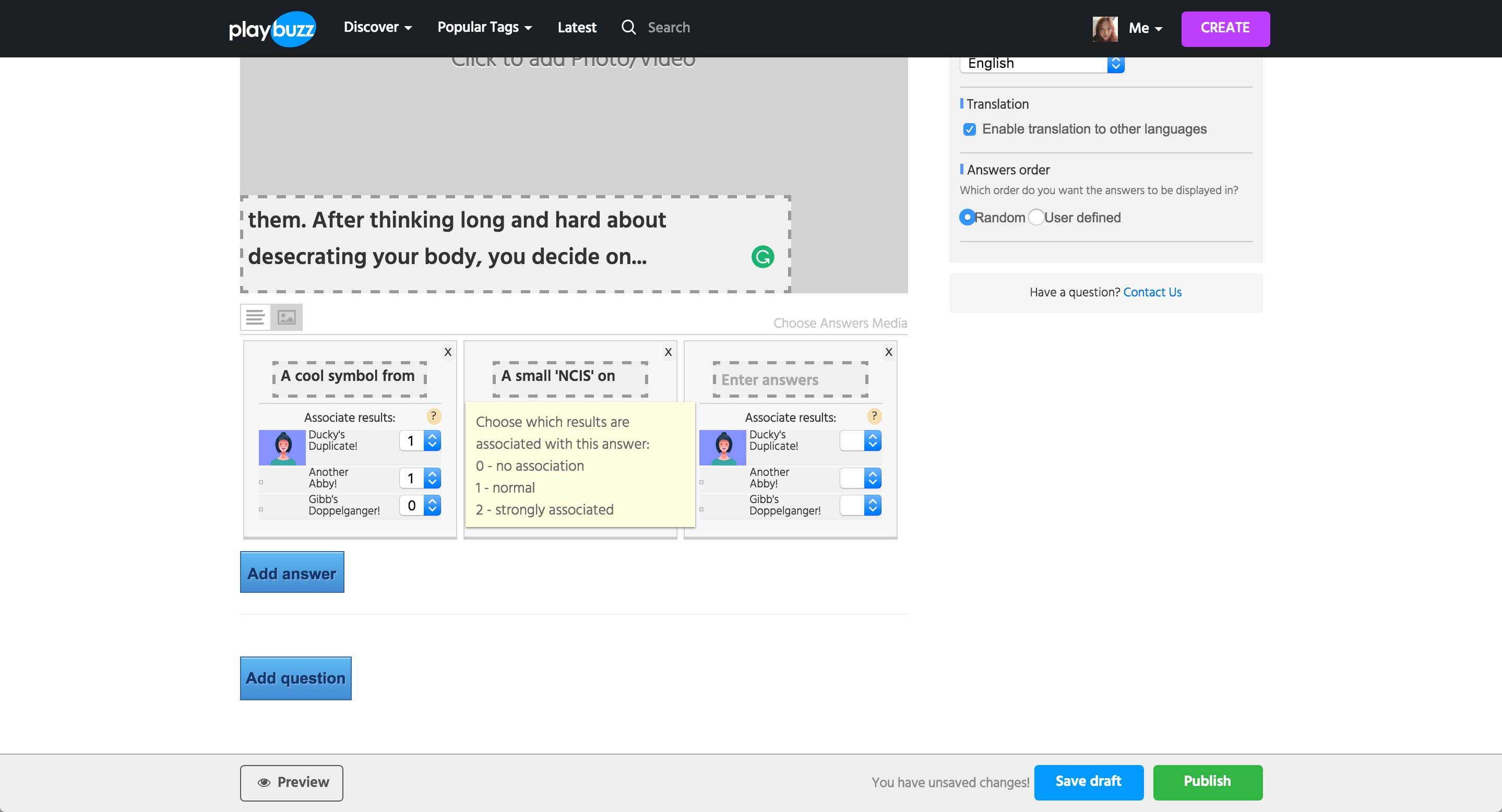Adjust Gibb's Doppelganger stepper in first answer

click(x=432, y=505)
